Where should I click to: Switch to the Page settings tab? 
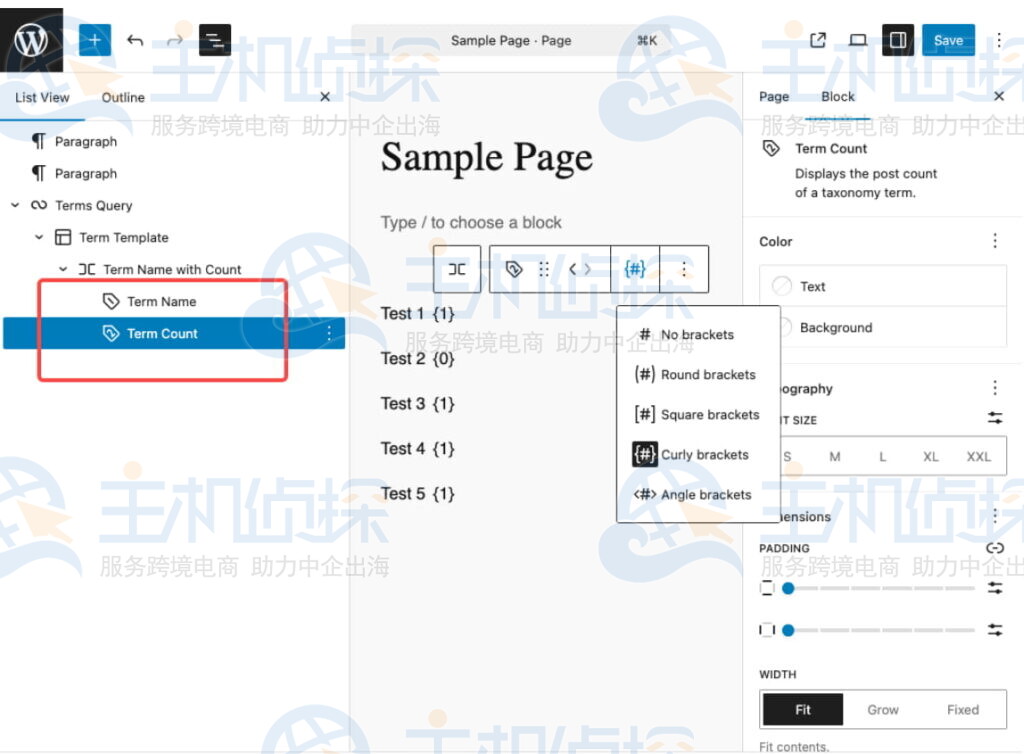774,97
